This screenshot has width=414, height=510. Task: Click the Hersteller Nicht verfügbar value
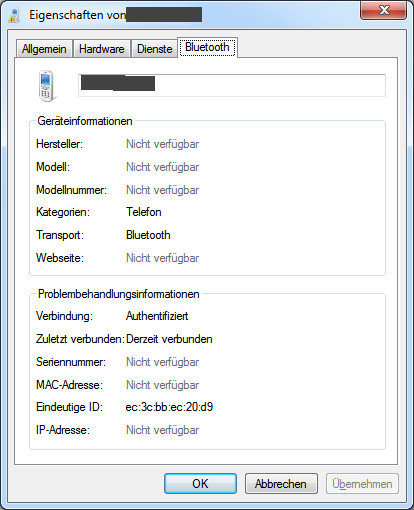(x=163, y=144)
